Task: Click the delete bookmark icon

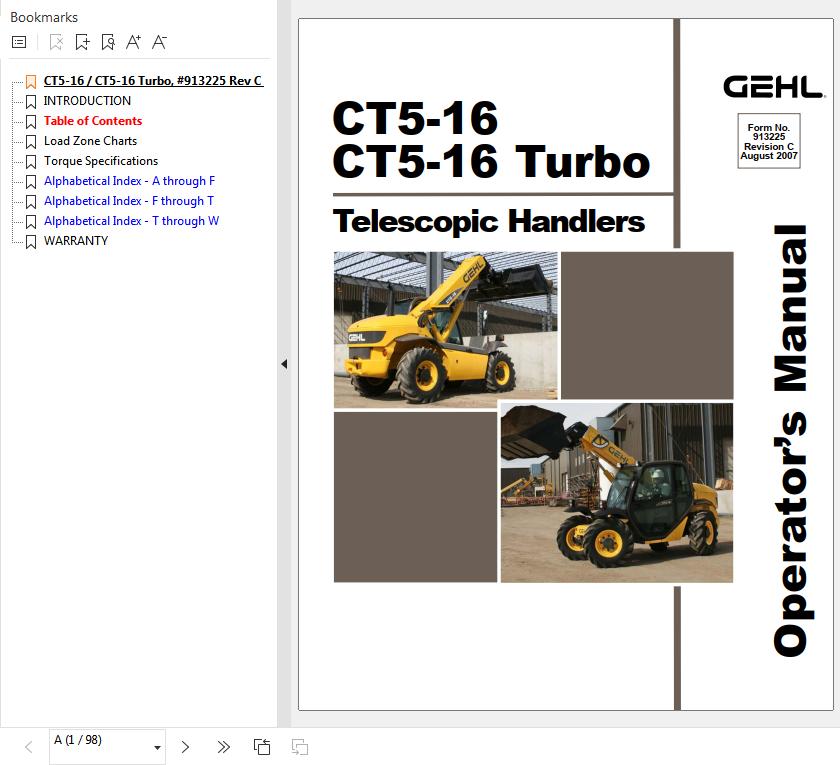Action: click(x=56, y=42)
